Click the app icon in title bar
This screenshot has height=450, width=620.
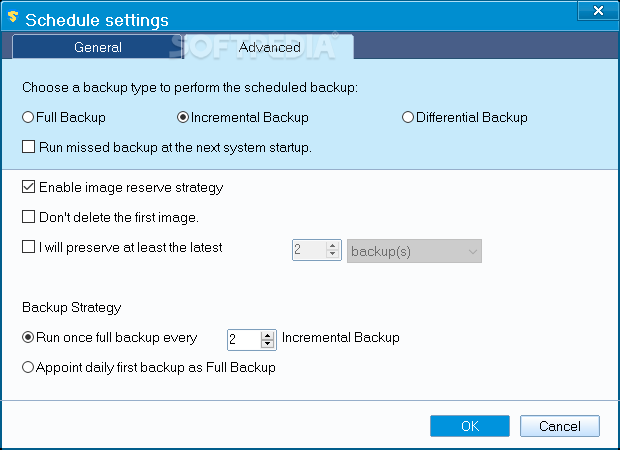coord(12,18)
